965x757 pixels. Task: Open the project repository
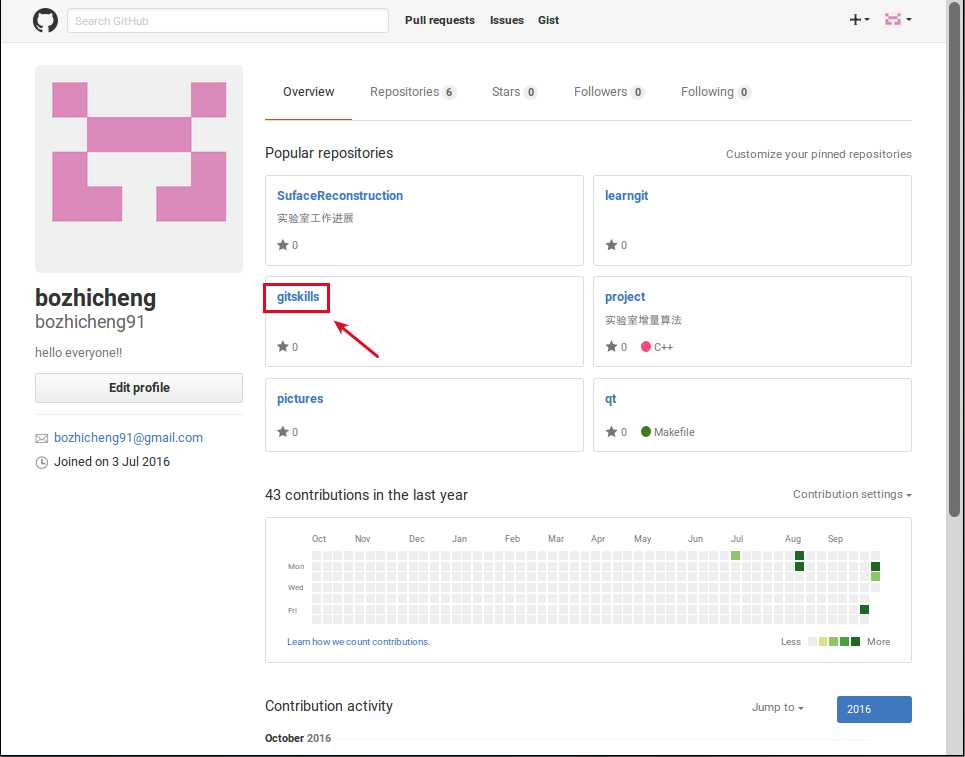tap(625, 297)
